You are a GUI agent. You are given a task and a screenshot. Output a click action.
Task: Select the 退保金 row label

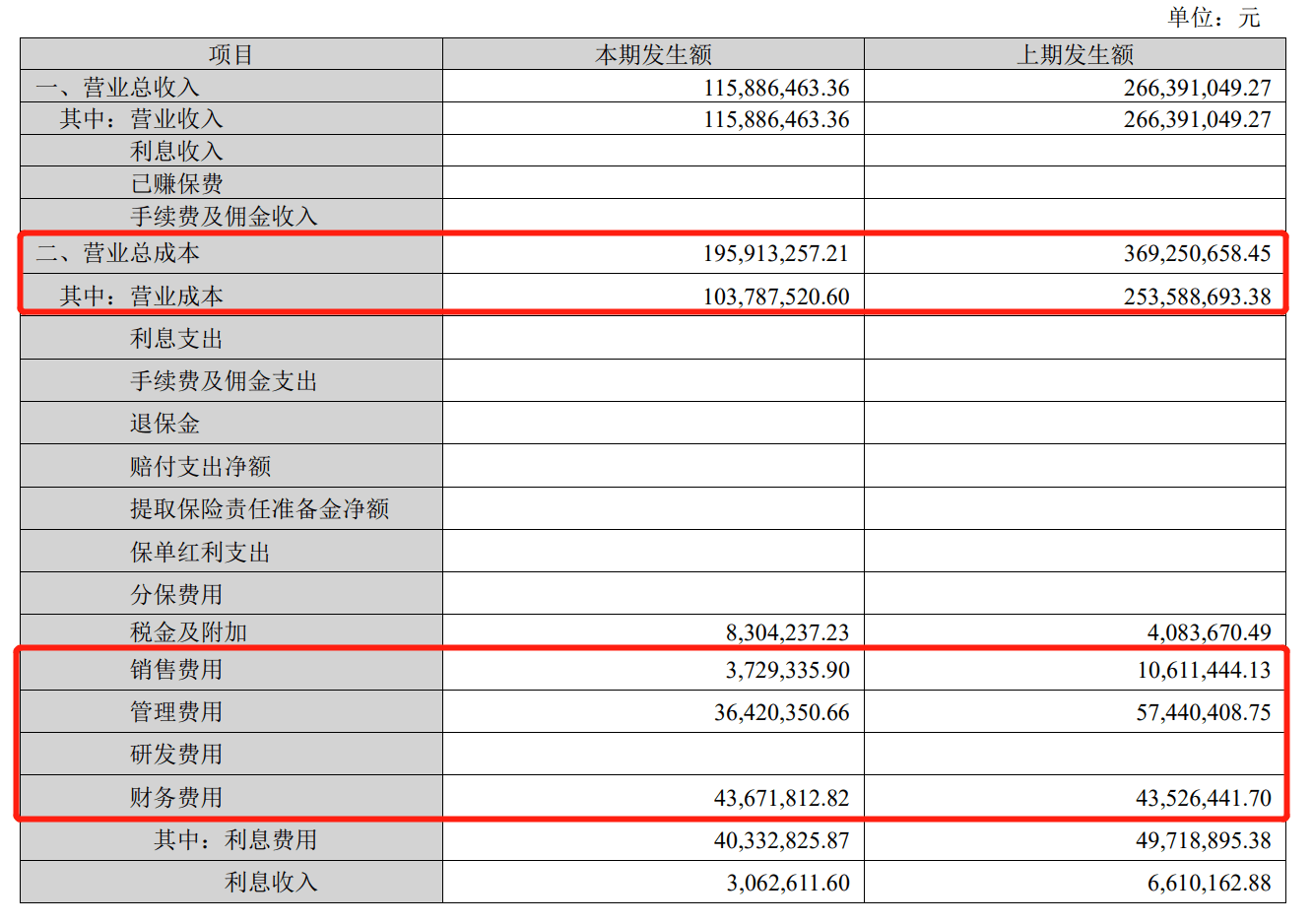pyautogui.click(x=164, y=424)
